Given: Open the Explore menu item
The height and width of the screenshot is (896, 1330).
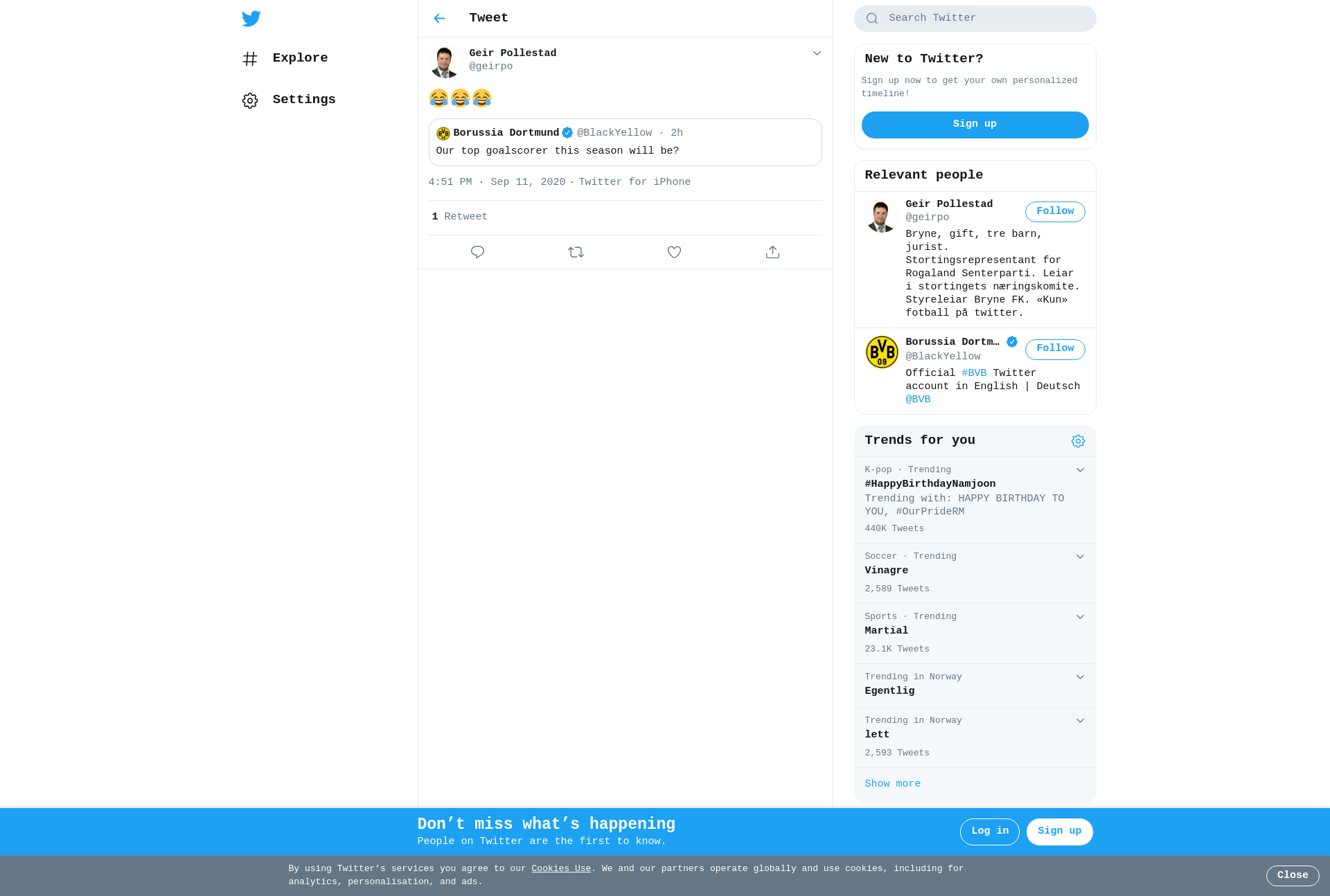Looking at the screenshot, I should pos(285,59).
